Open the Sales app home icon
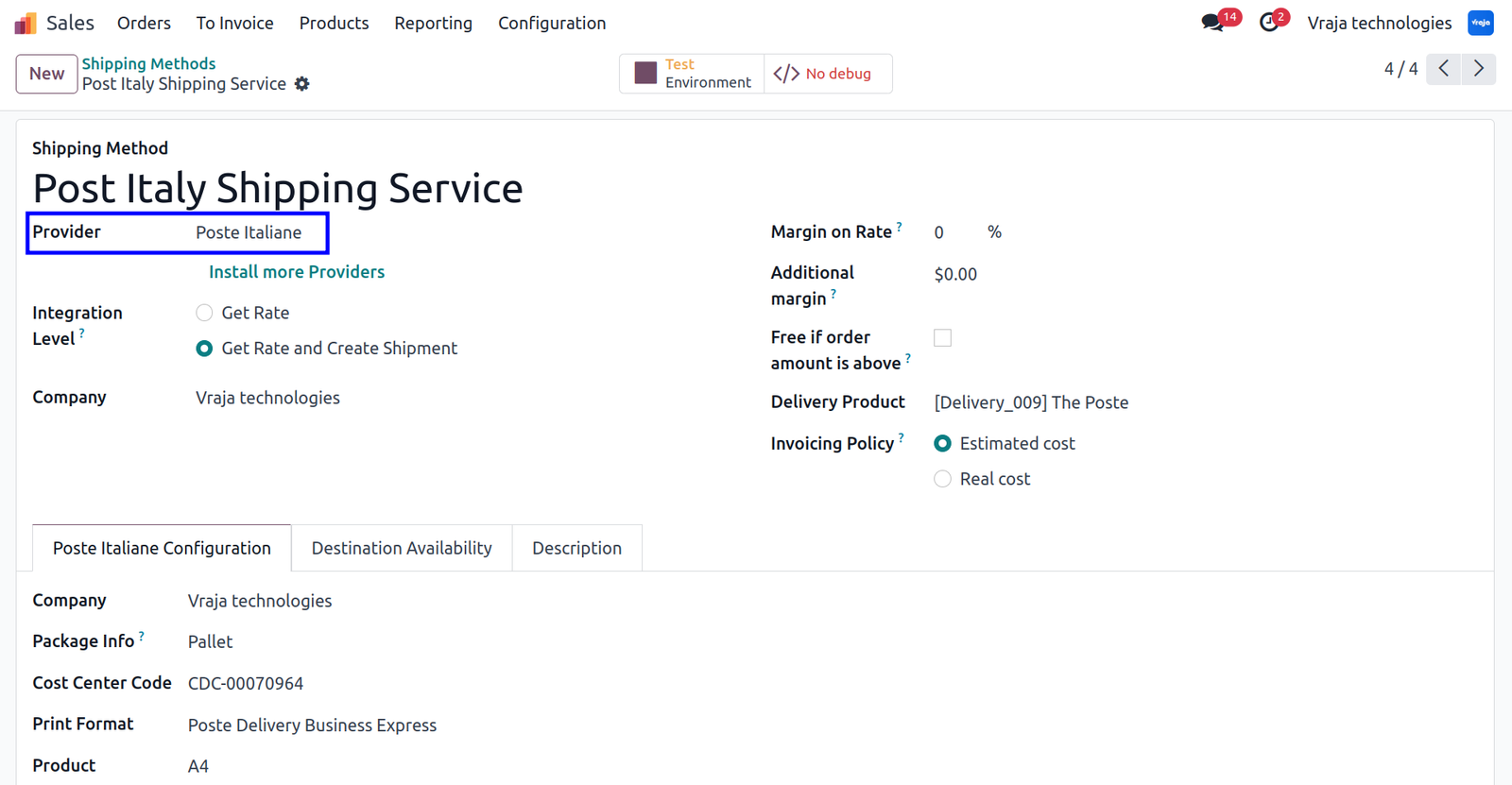 26,23
